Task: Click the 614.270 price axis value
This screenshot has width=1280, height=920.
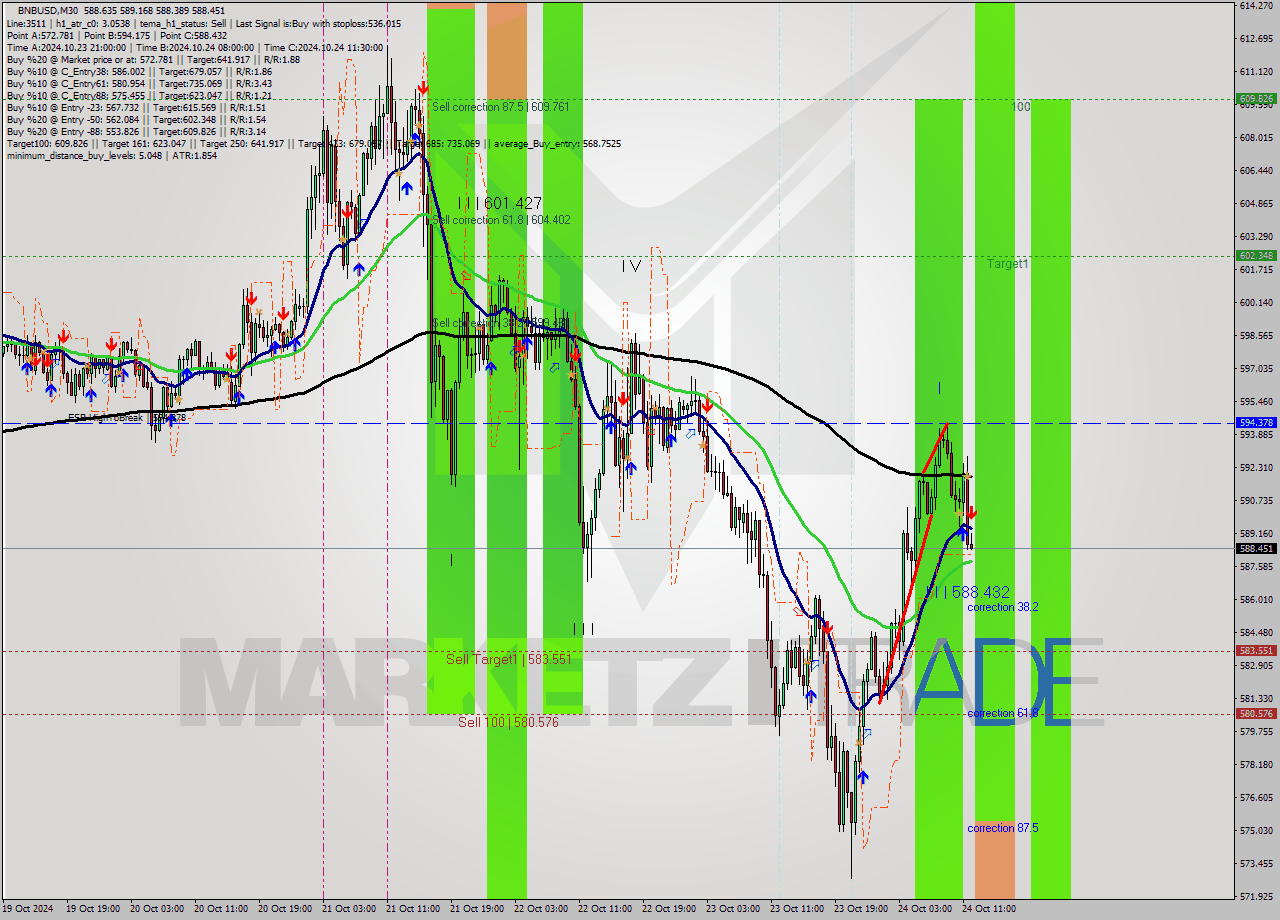Action: [x=1256, y=6]
